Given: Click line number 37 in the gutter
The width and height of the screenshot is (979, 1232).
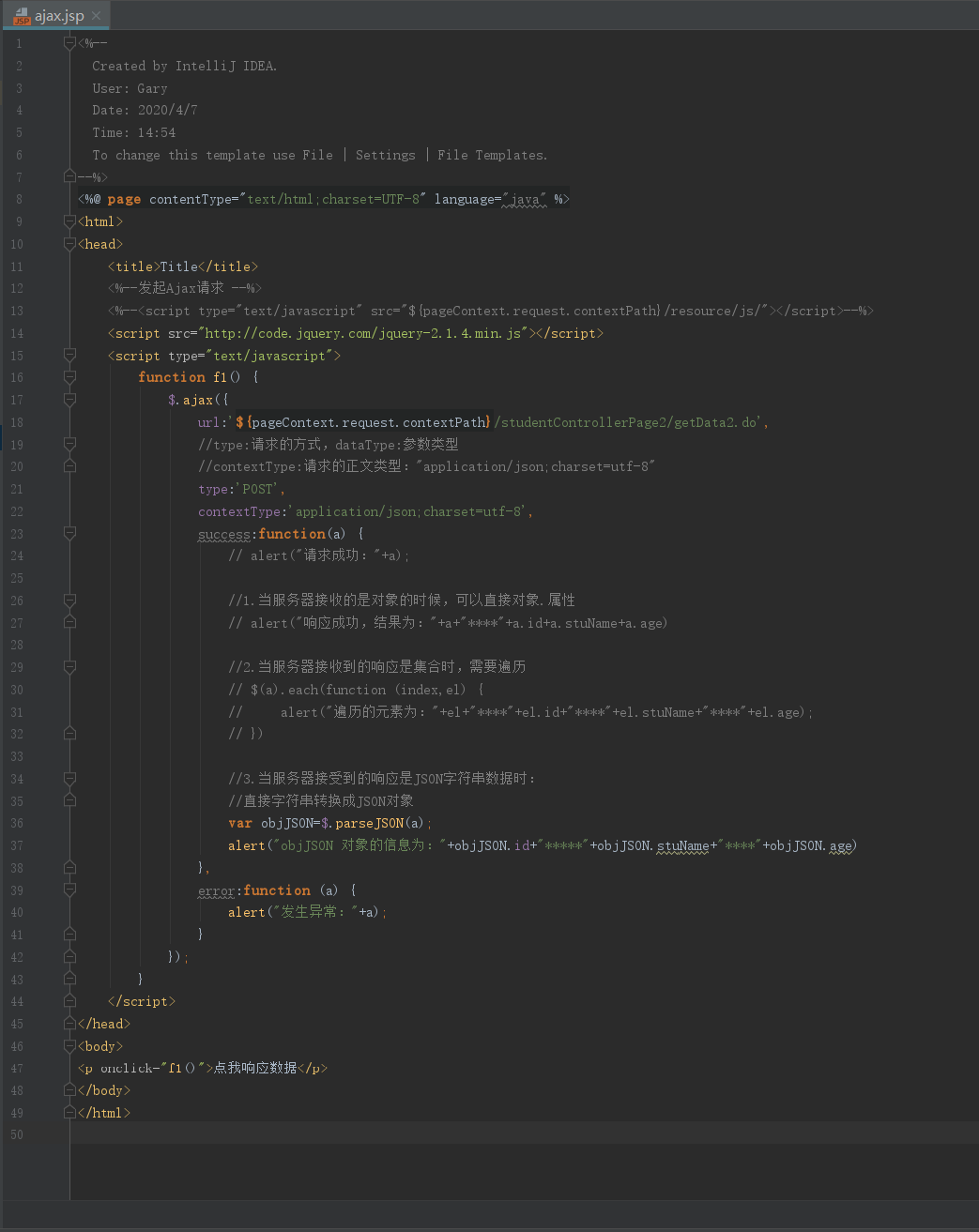Looking at the screenshot, I should coord(17,845).
